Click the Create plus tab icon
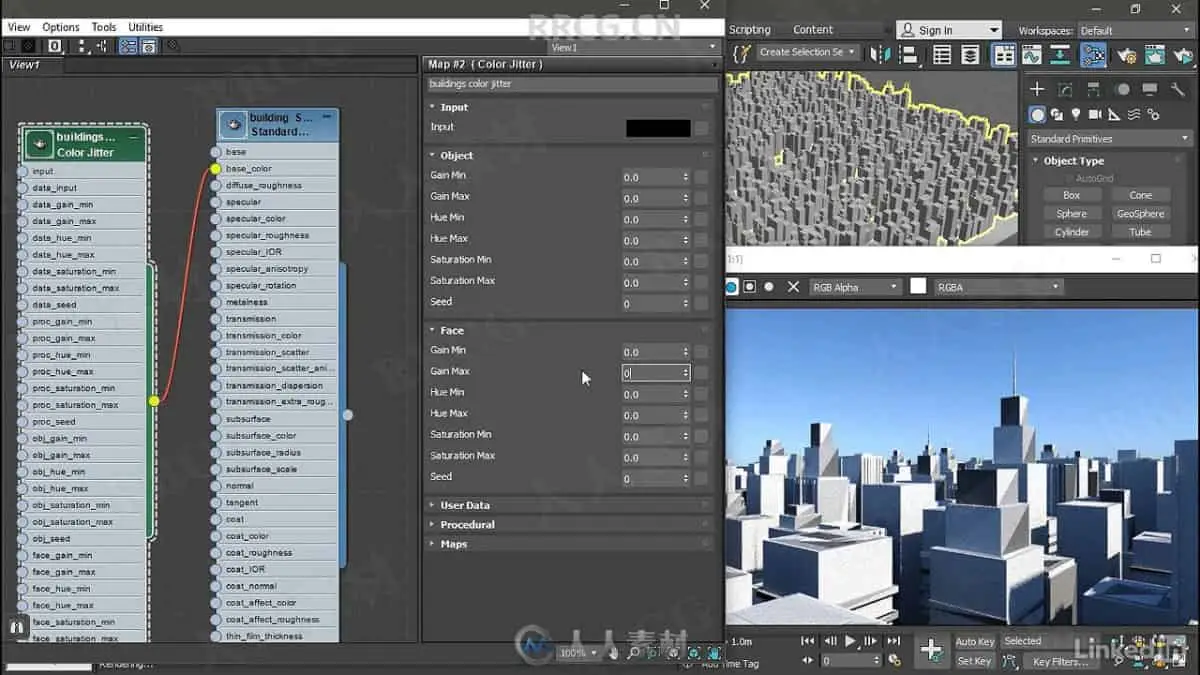 1037,89
